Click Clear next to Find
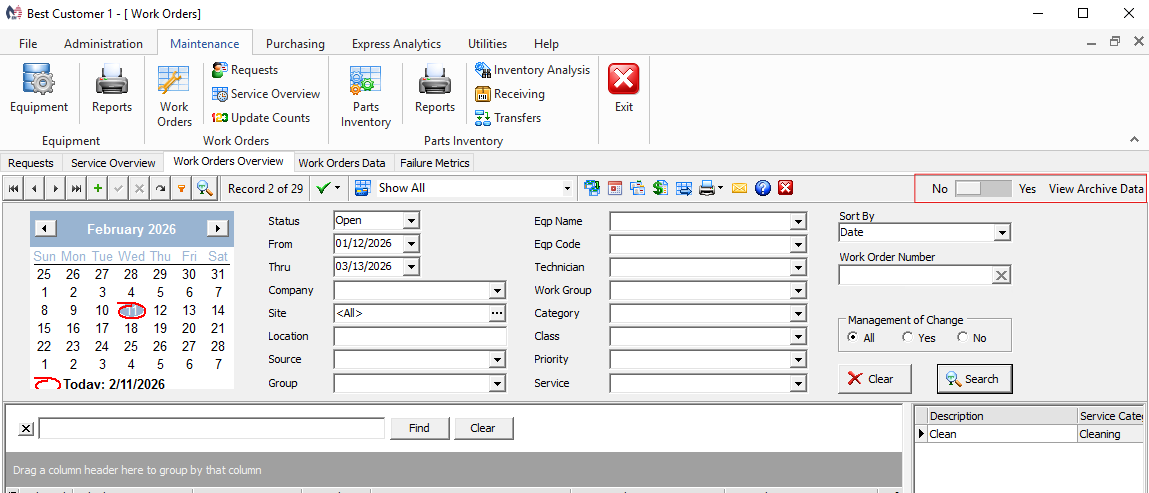This screenshot has height=493, width=1149. click(x=483, y=429)
